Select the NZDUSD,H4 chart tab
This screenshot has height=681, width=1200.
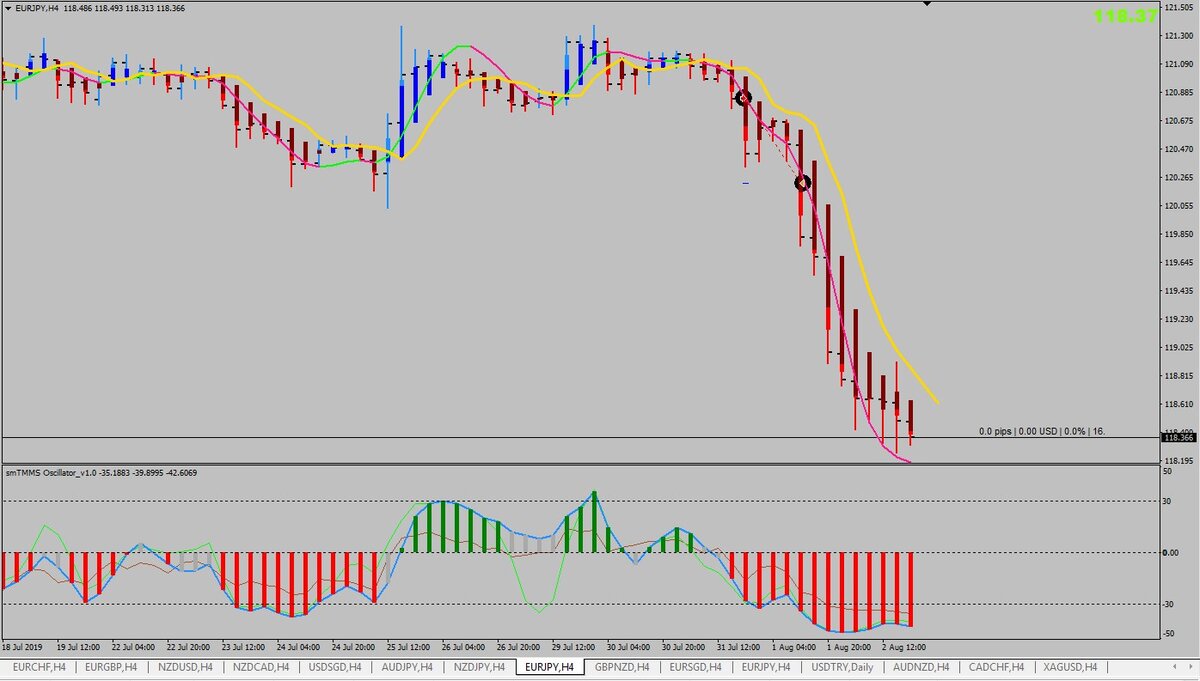pos(186,667)
